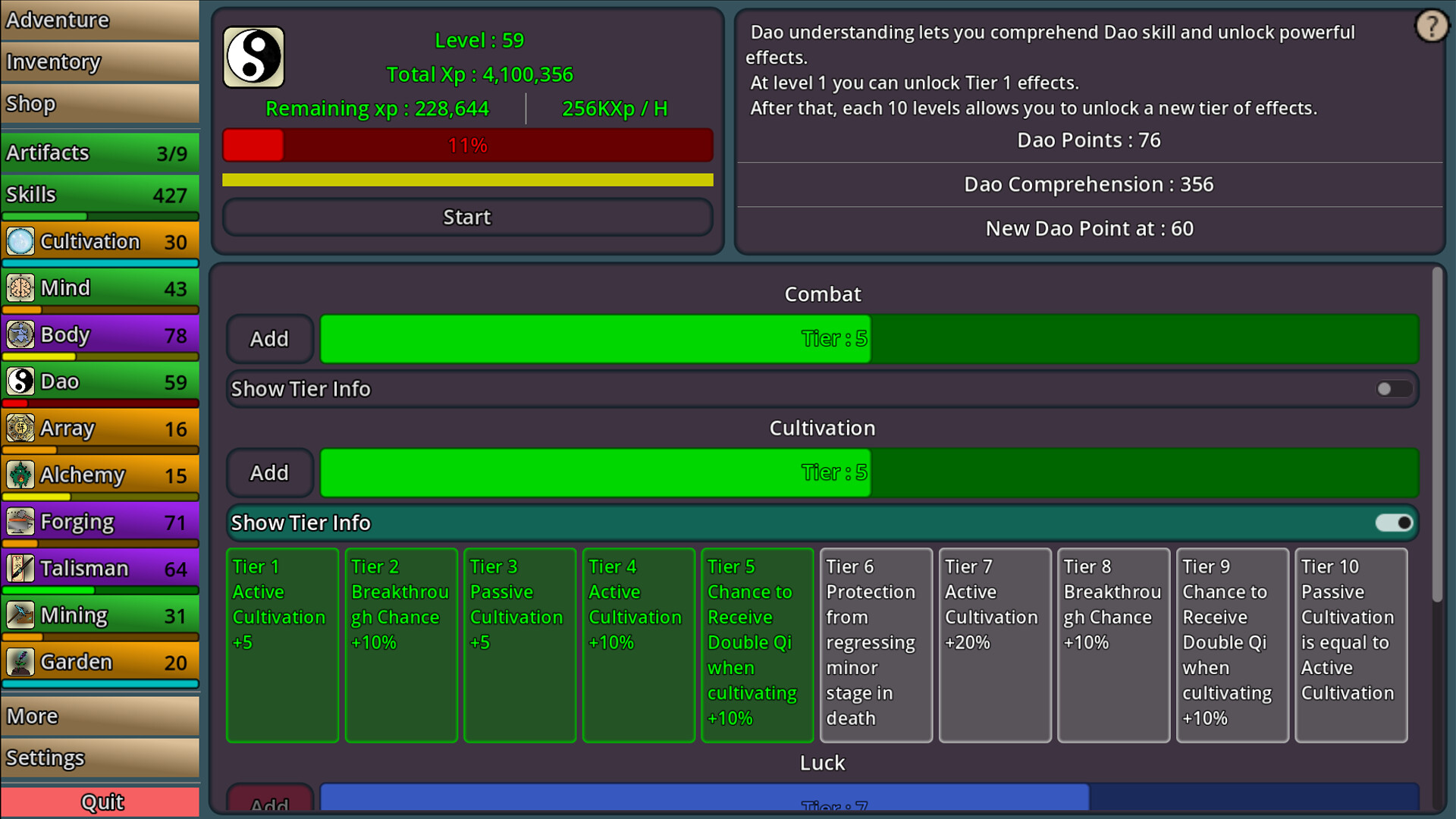The image size is (1456, 819).
Task: Open Body via its sword icon
Action: coord(19,334)
